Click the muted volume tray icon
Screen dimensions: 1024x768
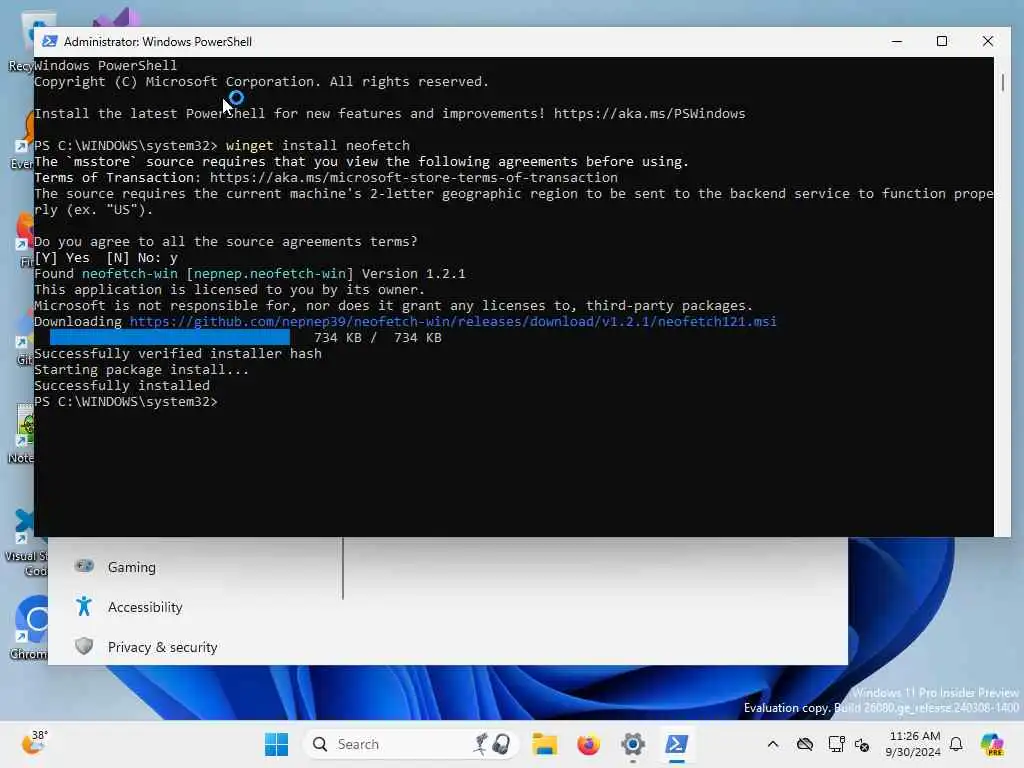(862, 744)
